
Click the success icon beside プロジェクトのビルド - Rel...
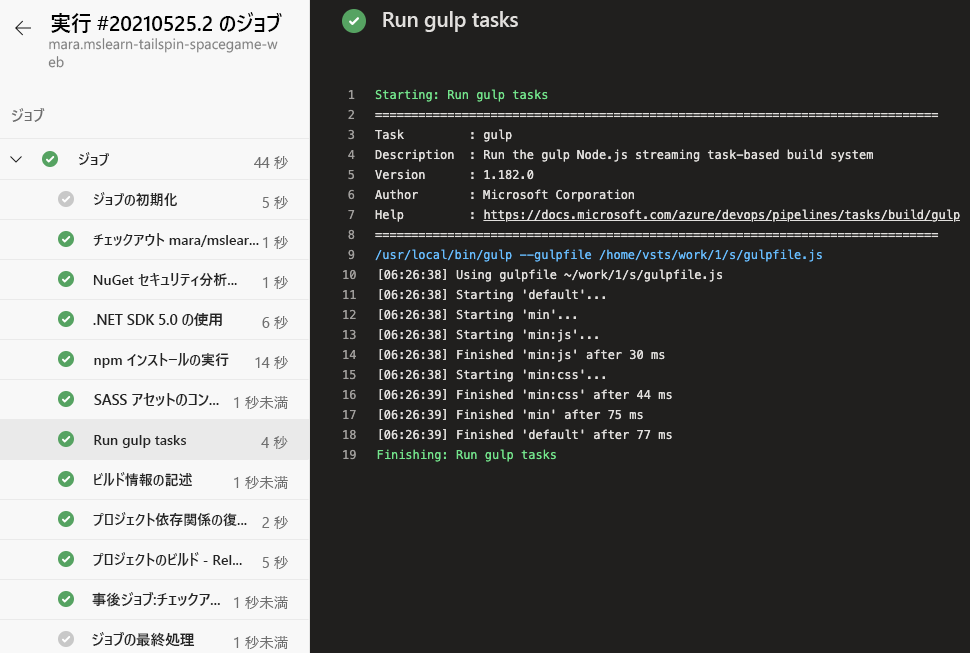[66, 559]
